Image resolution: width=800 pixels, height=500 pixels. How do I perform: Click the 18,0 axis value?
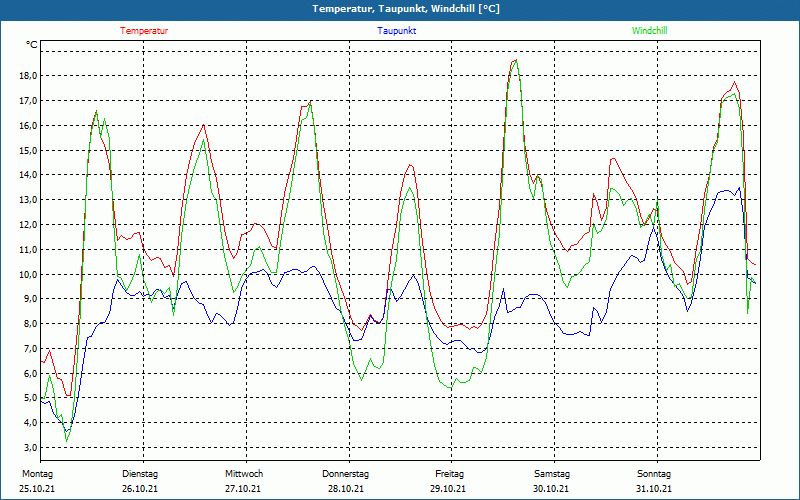(x=29, y=76)
